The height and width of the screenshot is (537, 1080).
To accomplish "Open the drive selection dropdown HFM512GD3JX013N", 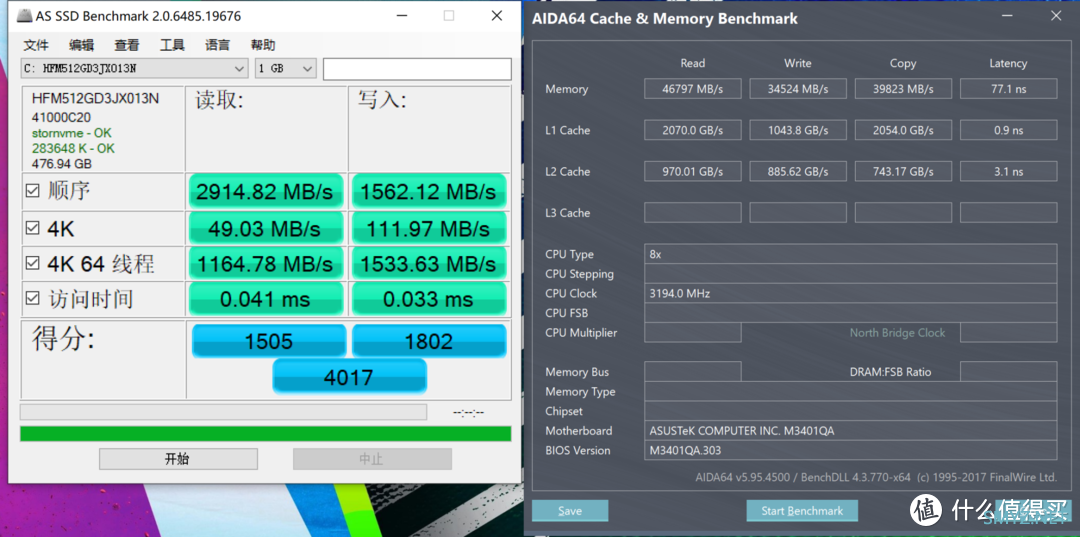I will (134, 69).
